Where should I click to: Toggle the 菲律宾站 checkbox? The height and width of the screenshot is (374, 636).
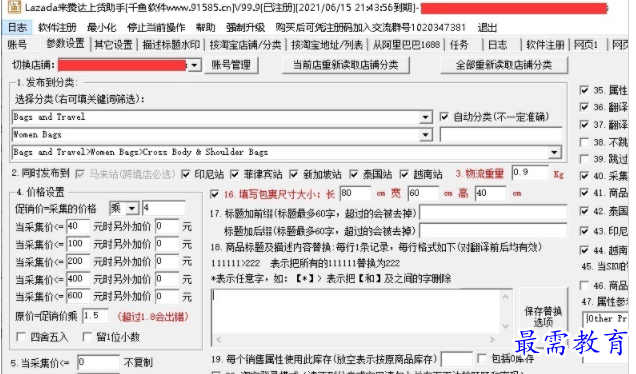(234, 174)
